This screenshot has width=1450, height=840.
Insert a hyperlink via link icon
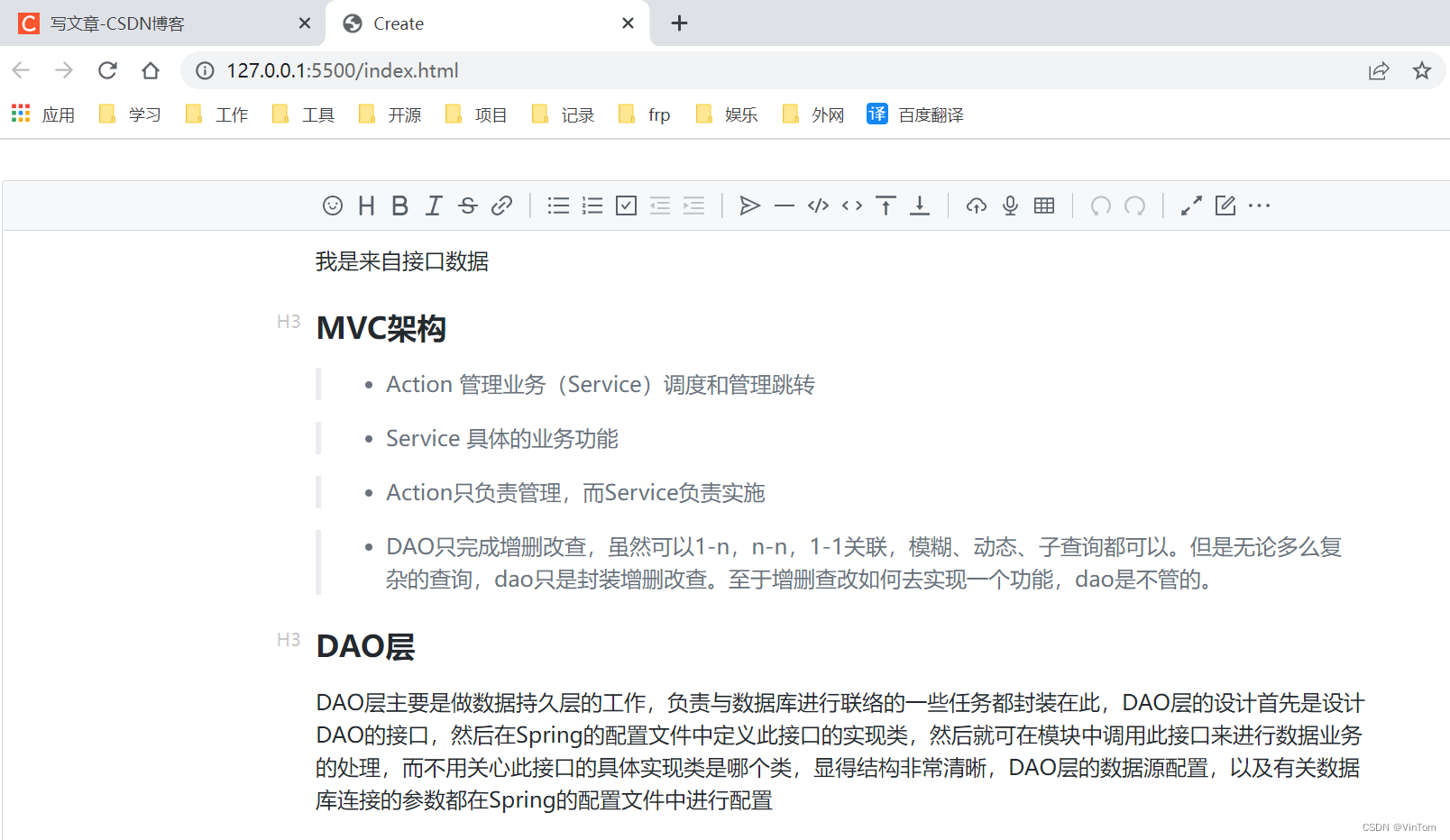coord(501,205)
